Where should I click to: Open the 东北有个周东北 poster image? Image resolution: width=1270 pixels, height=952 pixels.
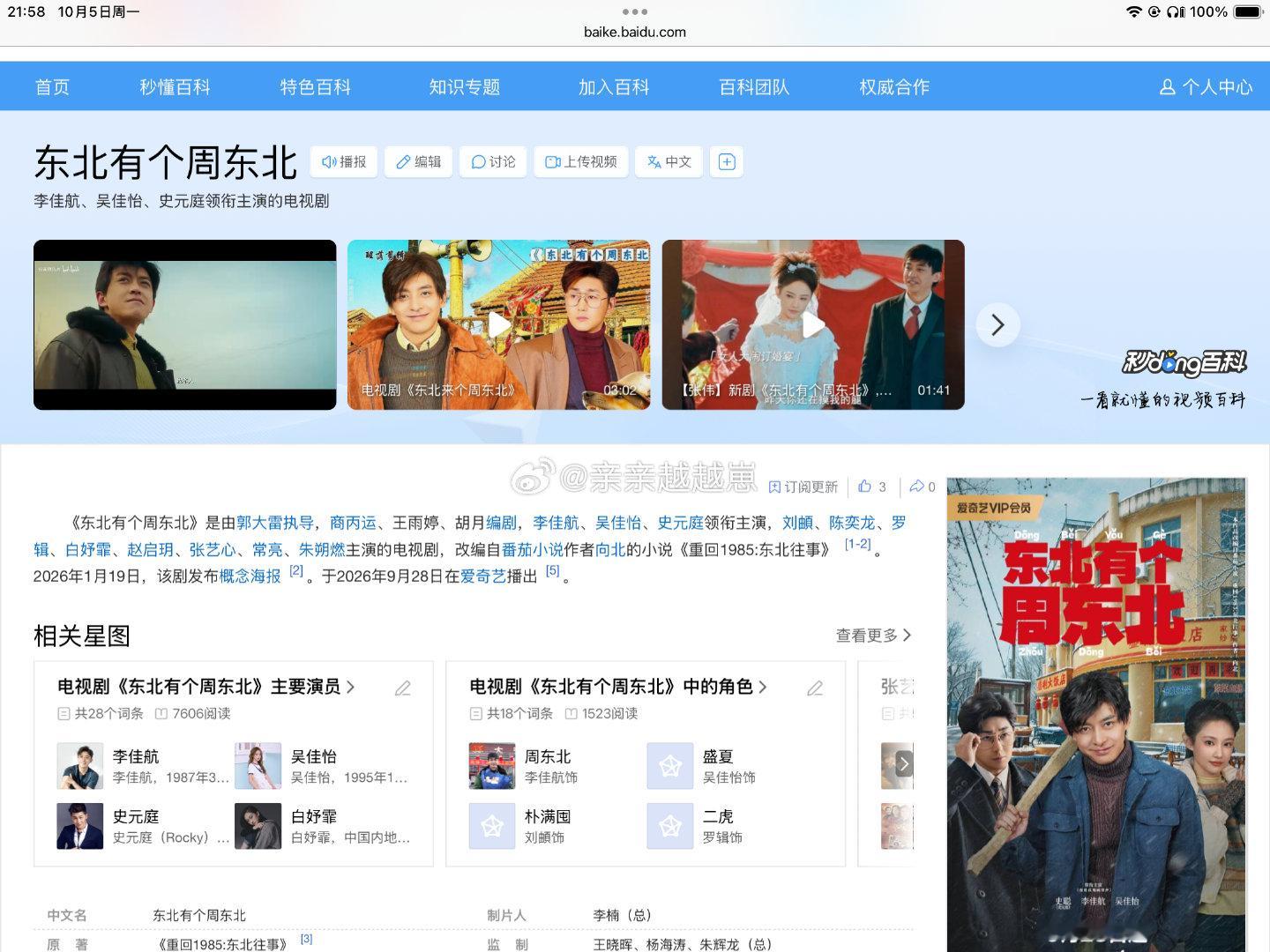(1097, 715)
